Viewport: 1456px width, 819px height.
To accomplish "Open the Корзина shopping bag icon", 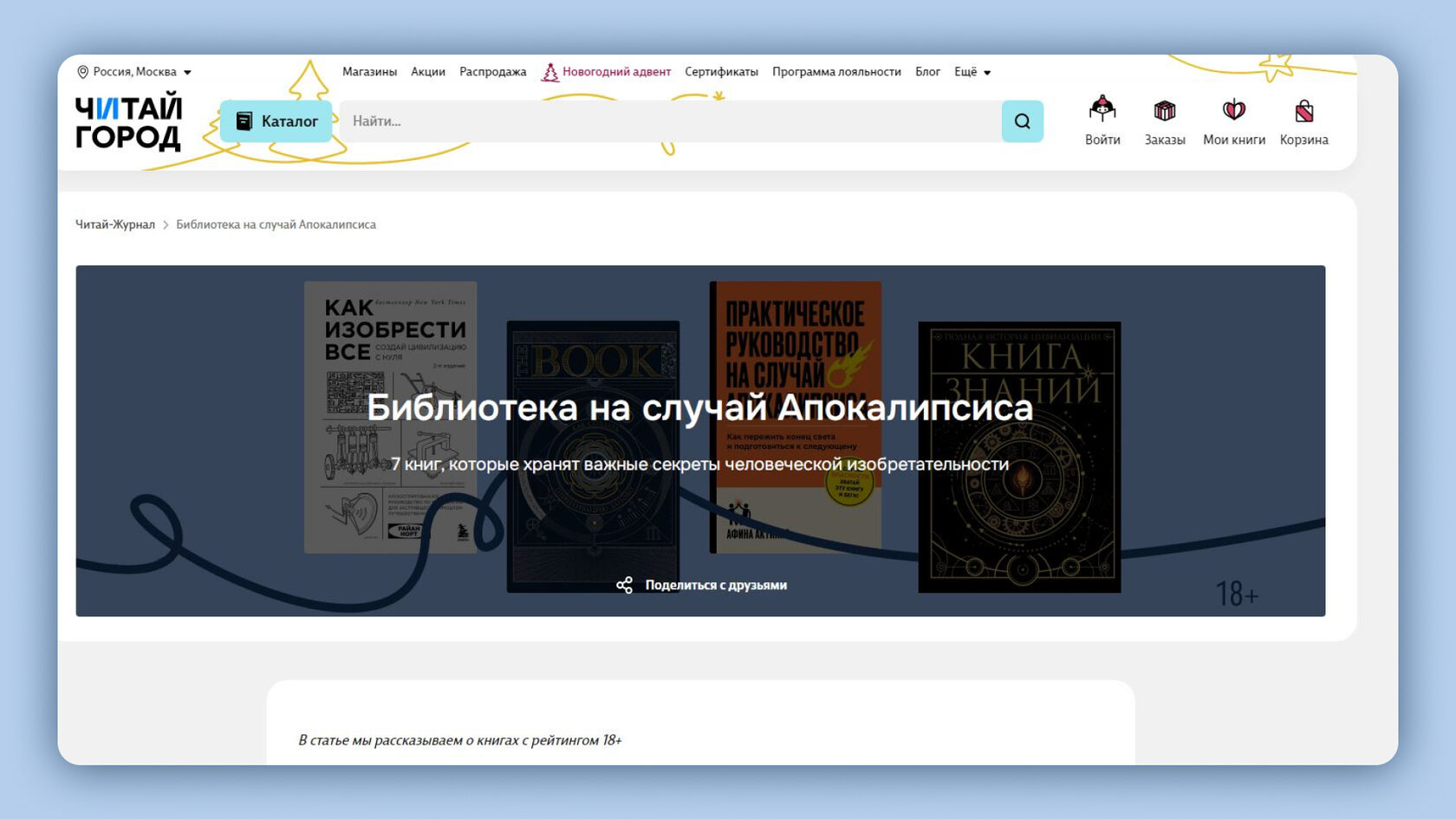I will coord(1304,110).
